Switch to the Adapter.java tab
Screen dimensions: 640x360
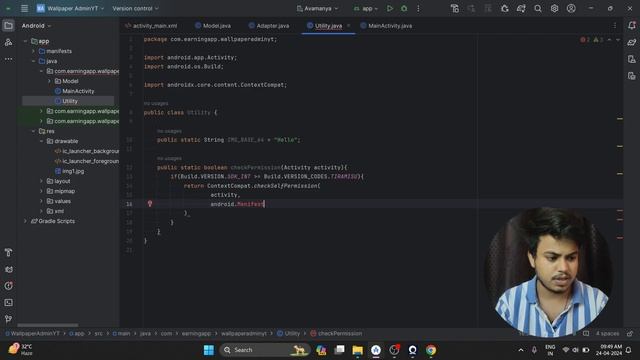tap(269, 26)
